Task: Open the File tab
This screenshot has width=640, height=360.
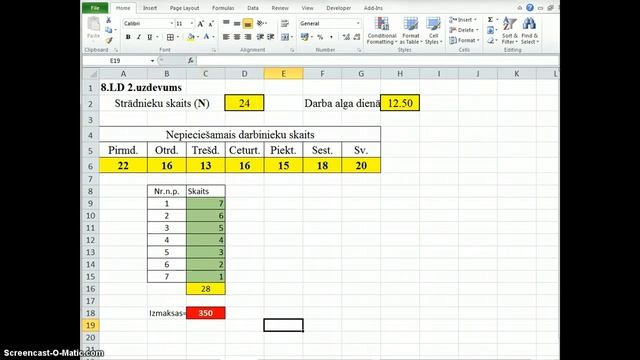Action: [x=95, y=8]
